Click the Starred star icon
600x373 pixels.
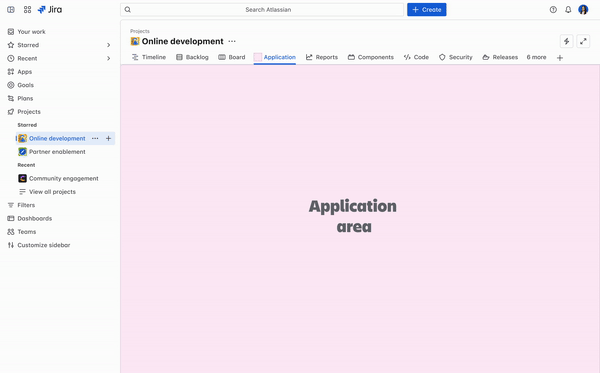coord(11,45)
